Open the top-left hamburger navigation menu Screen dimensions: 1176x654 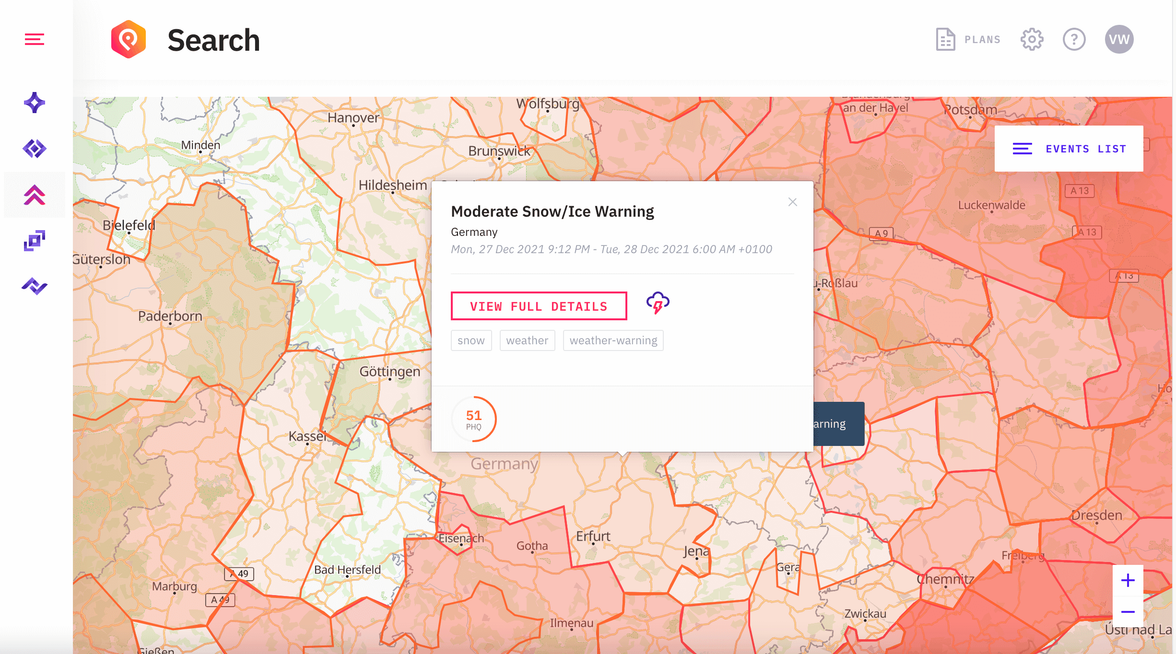click(34, 39)
